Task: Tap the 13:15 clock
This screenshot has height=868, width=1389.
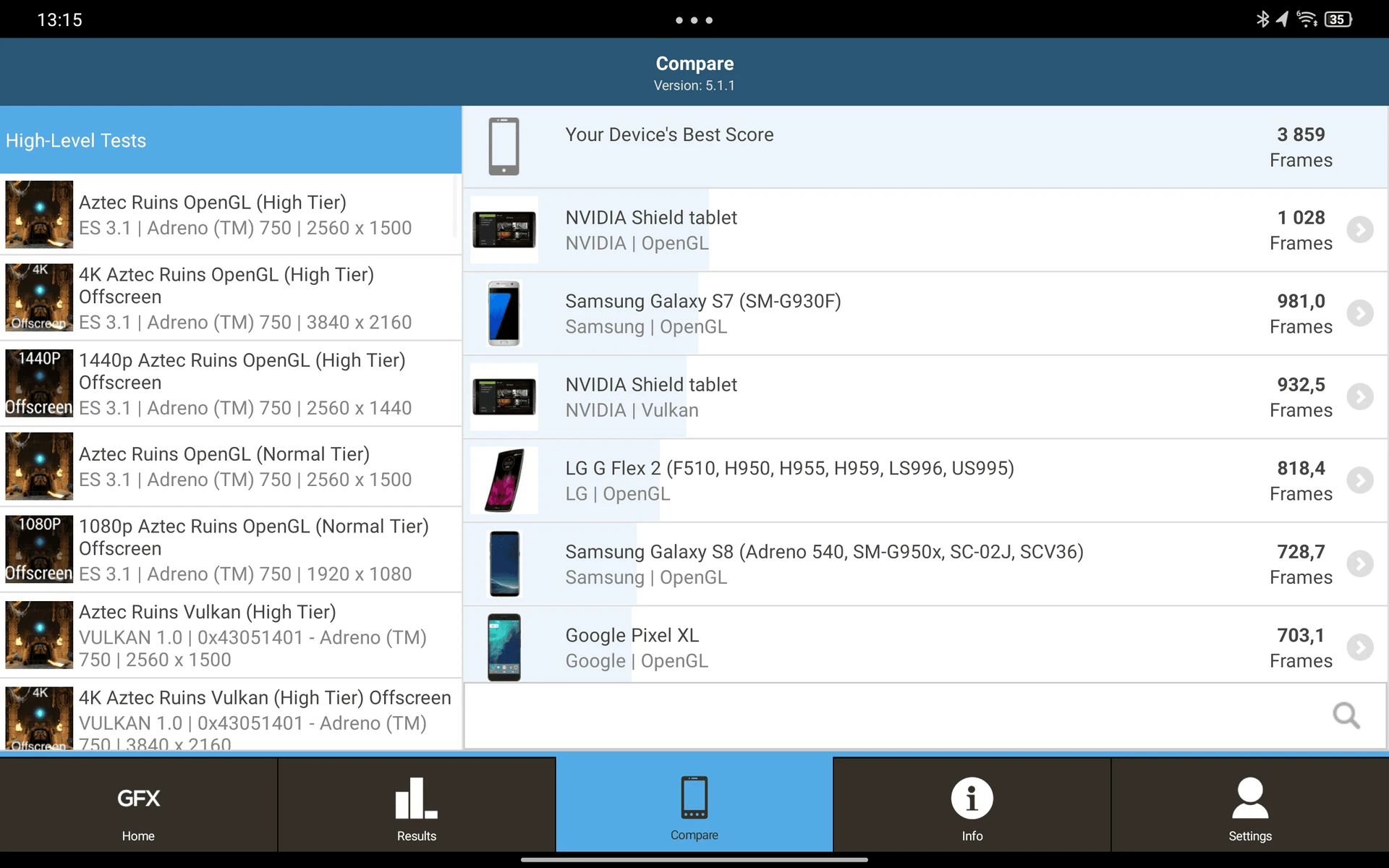Action: tap(59, 20)
